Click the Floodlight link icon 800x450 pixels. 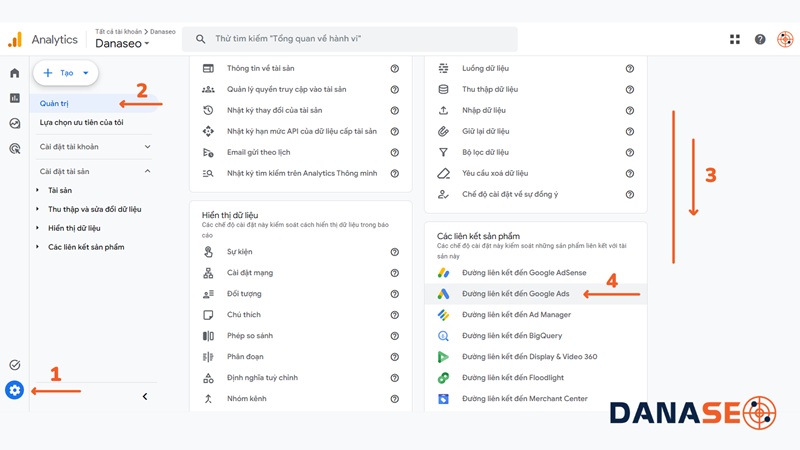pos(443,378)
